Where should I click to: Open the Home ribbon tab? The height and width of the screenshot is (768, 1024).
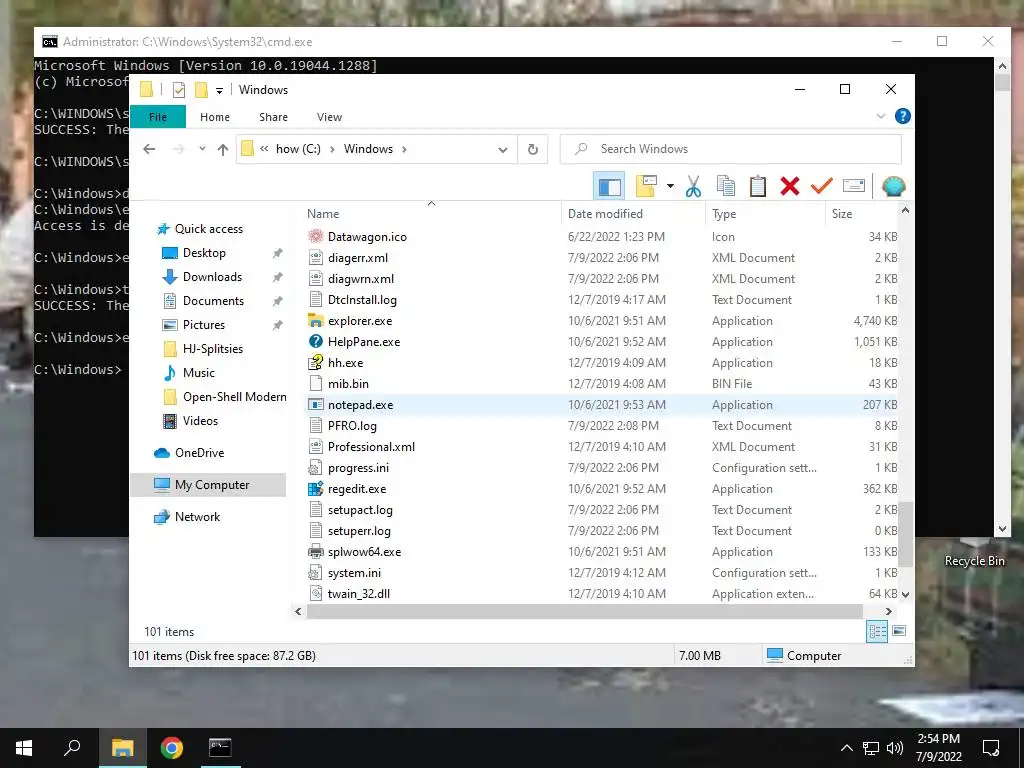[215, 117]
